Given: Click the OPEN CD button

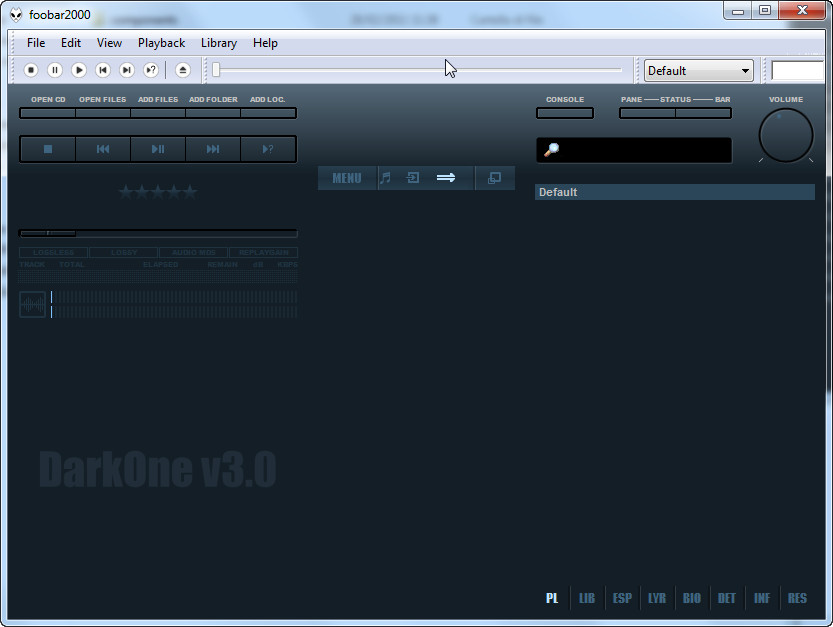Looking at the screenshot, I should pyautogui.click(x=48, y=113).
